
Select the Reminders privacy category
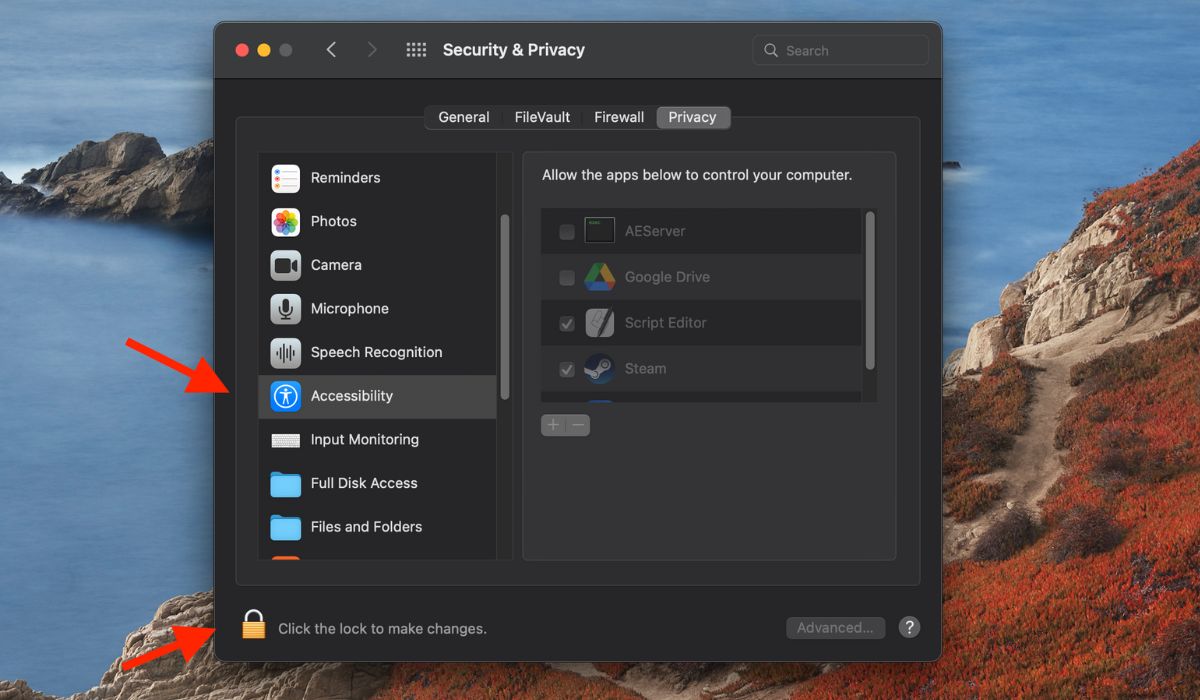click(x=347, y=177)
